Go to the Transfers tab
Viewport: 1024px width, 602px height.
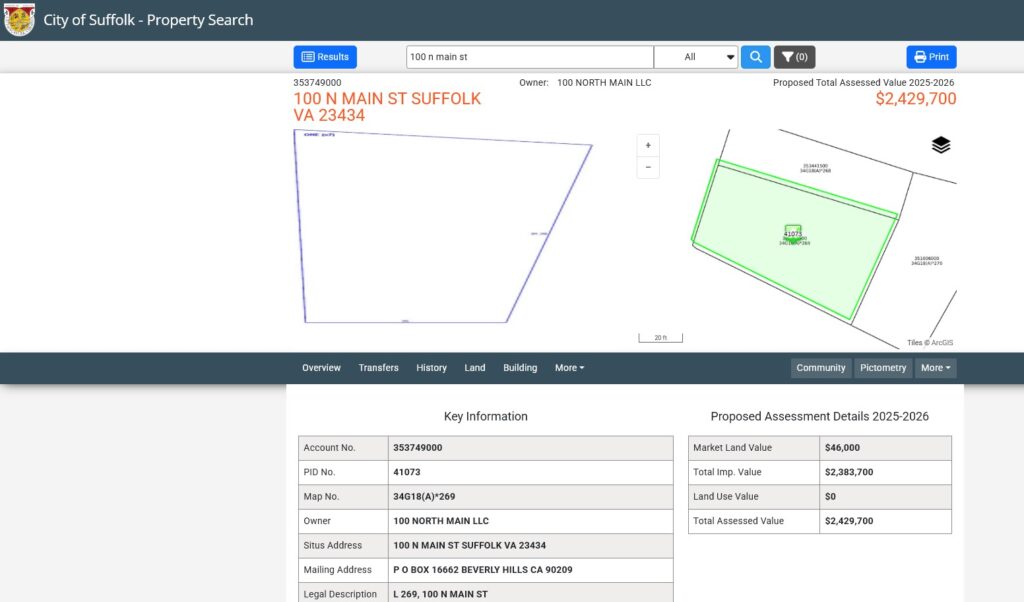pos(378,368)
